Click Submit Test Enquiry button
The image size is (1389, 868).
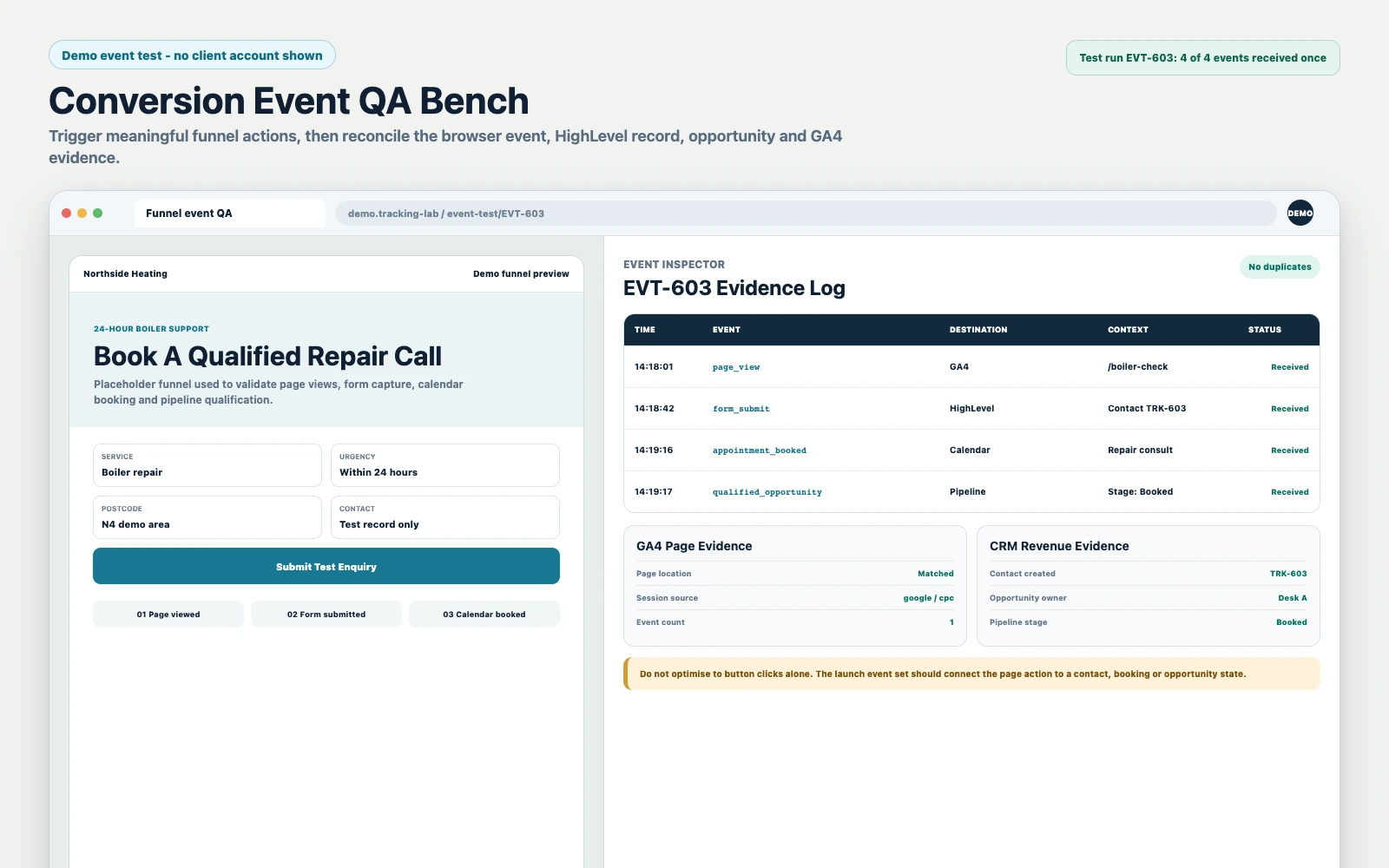click(326, 566)
